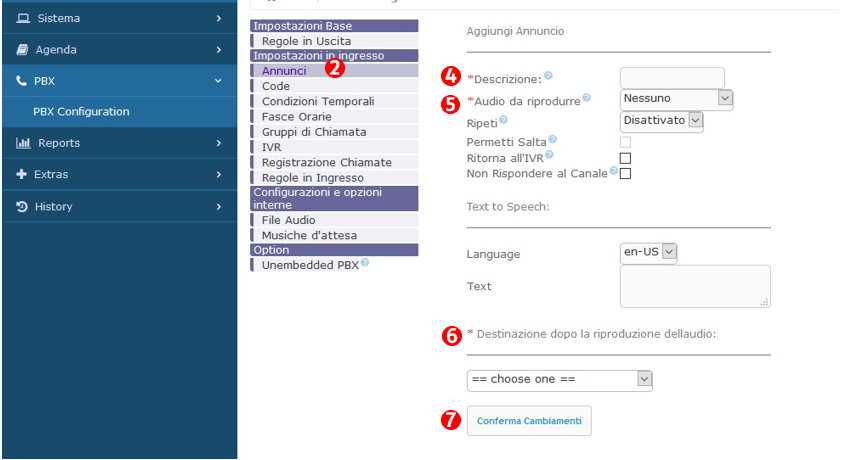Click the help icon next to Descrizione
Viewport: 842px width, 460px height.
(548, 76)
